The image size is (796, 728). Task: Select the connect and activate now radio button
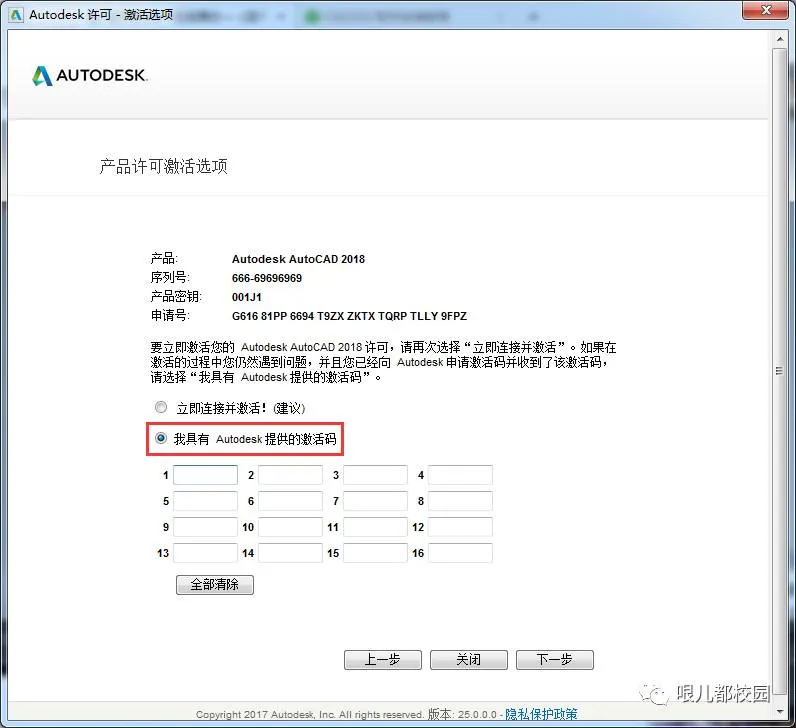tap(160, 407)
